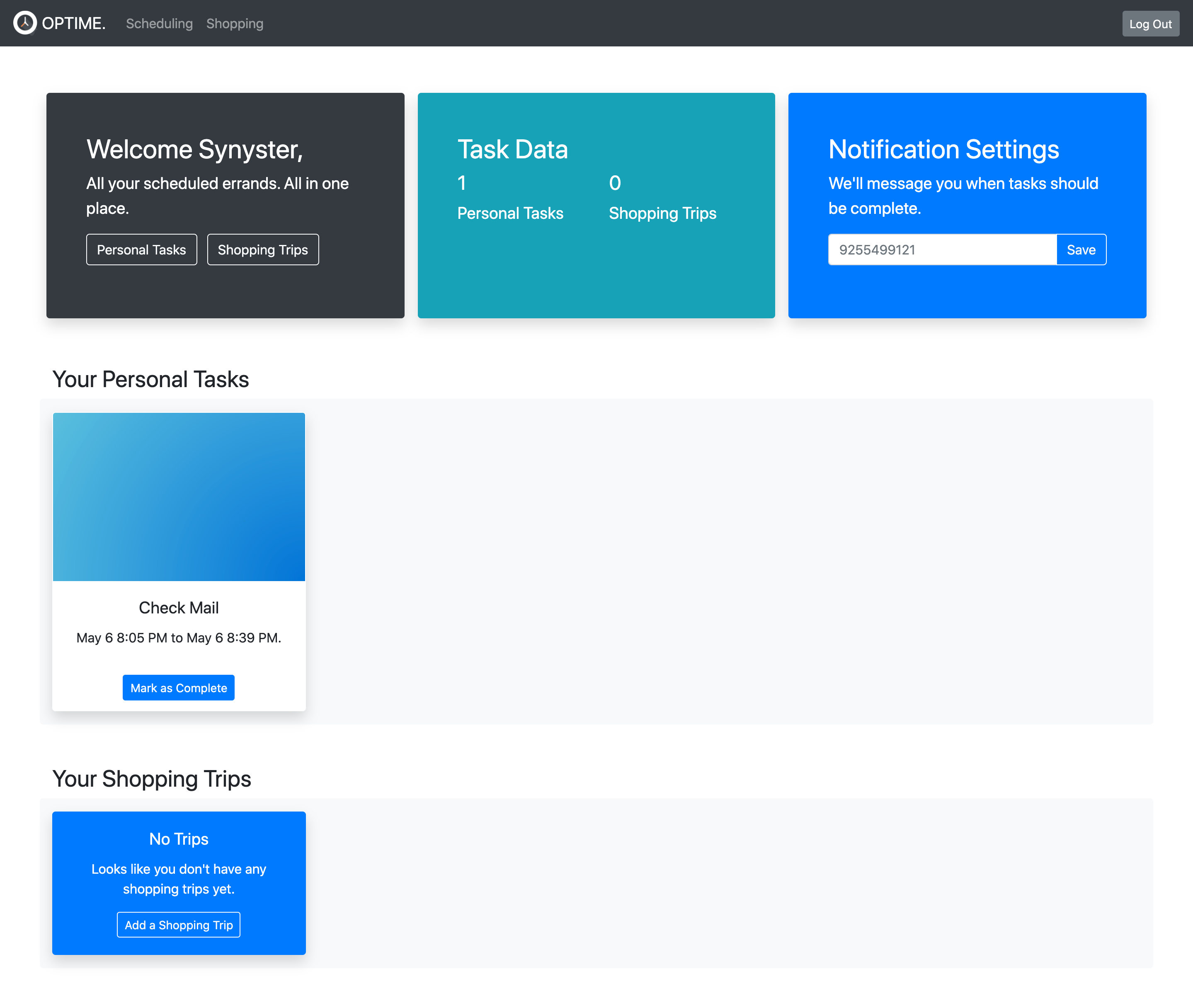Click the Your Shopping Trips heading
Image resolution: width=1193 pixels, height=1008 pixels.
(152, 779)
